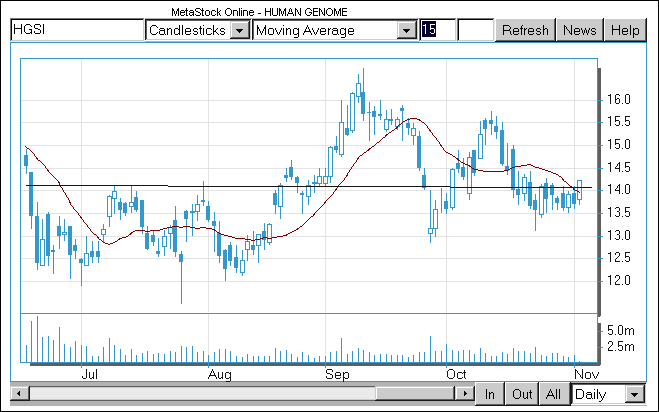Click the HGSI ticker symbol field

(x=77, y=30)
